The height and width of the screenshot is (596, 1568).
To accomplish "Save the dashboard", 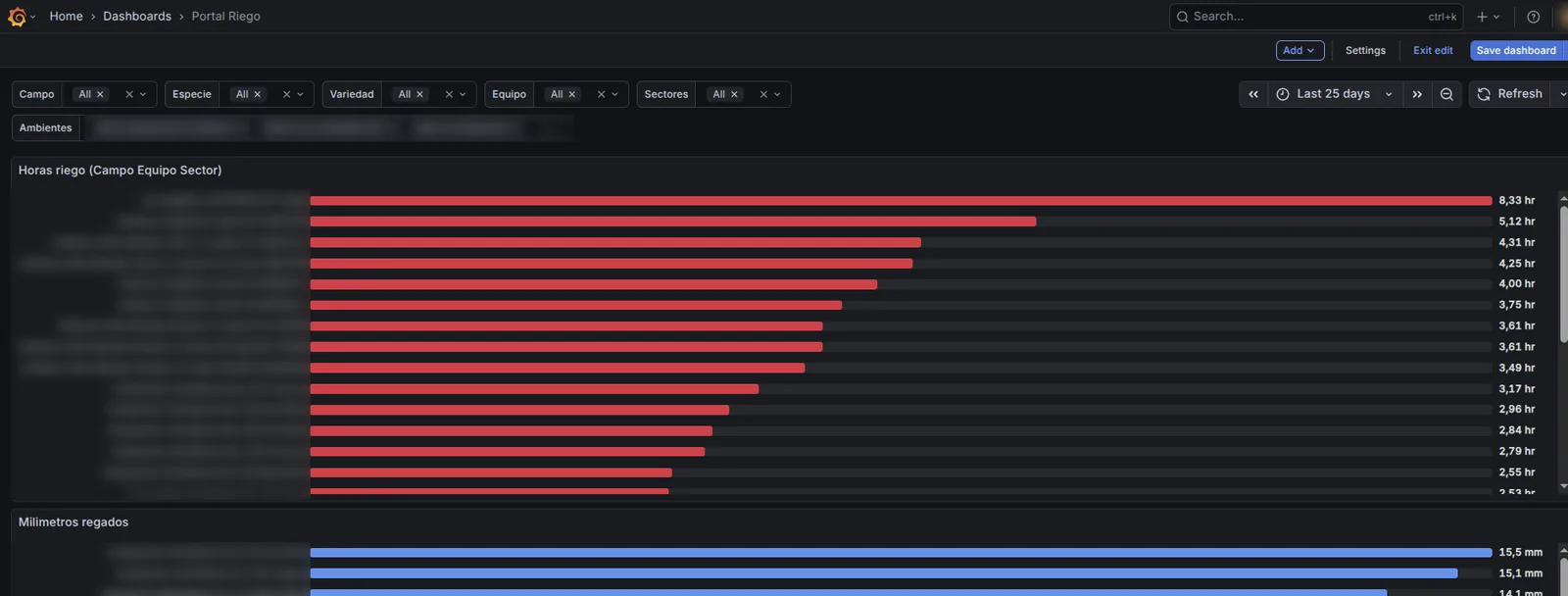I will (1516, 50).
